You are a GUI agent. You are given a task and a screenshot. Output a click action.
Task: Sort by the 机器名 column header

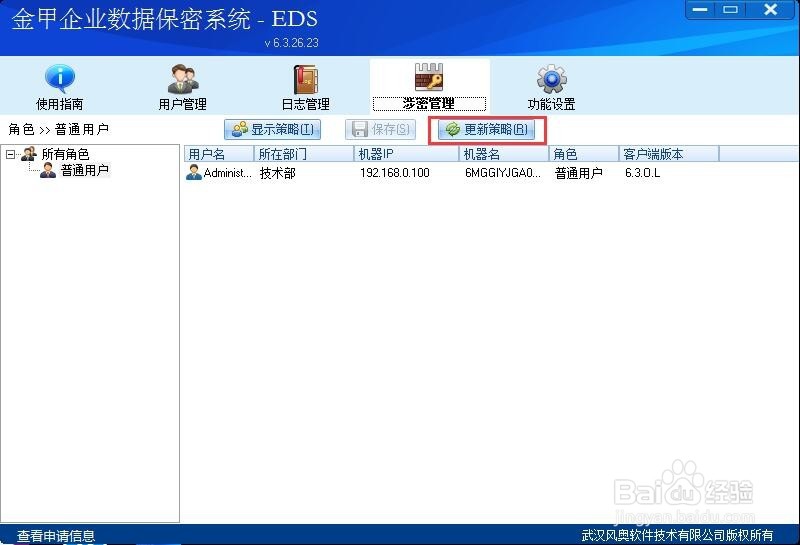click(504, 154)
